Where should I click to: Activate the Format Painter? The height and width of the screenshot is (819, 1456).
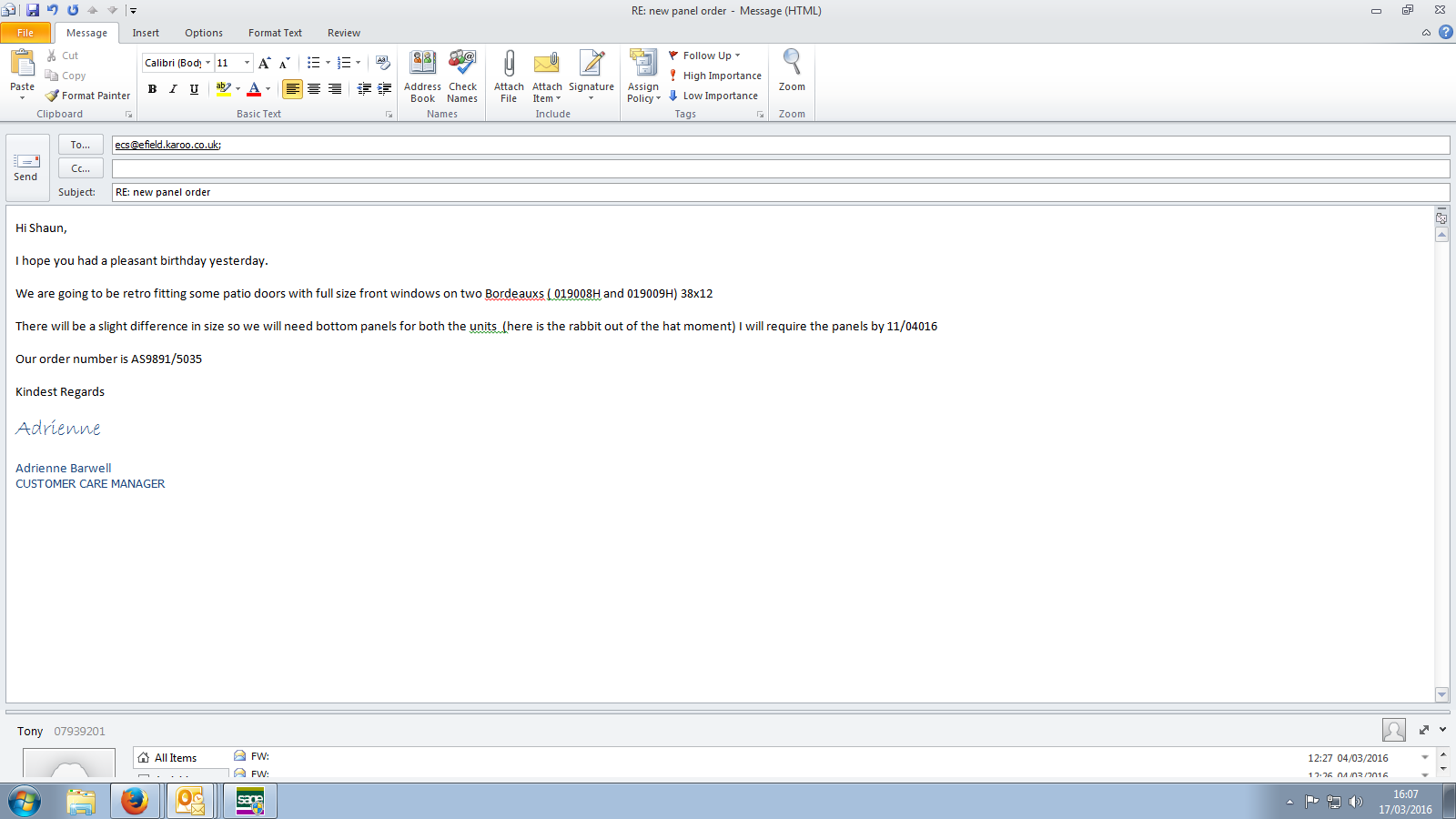[88, 96]
